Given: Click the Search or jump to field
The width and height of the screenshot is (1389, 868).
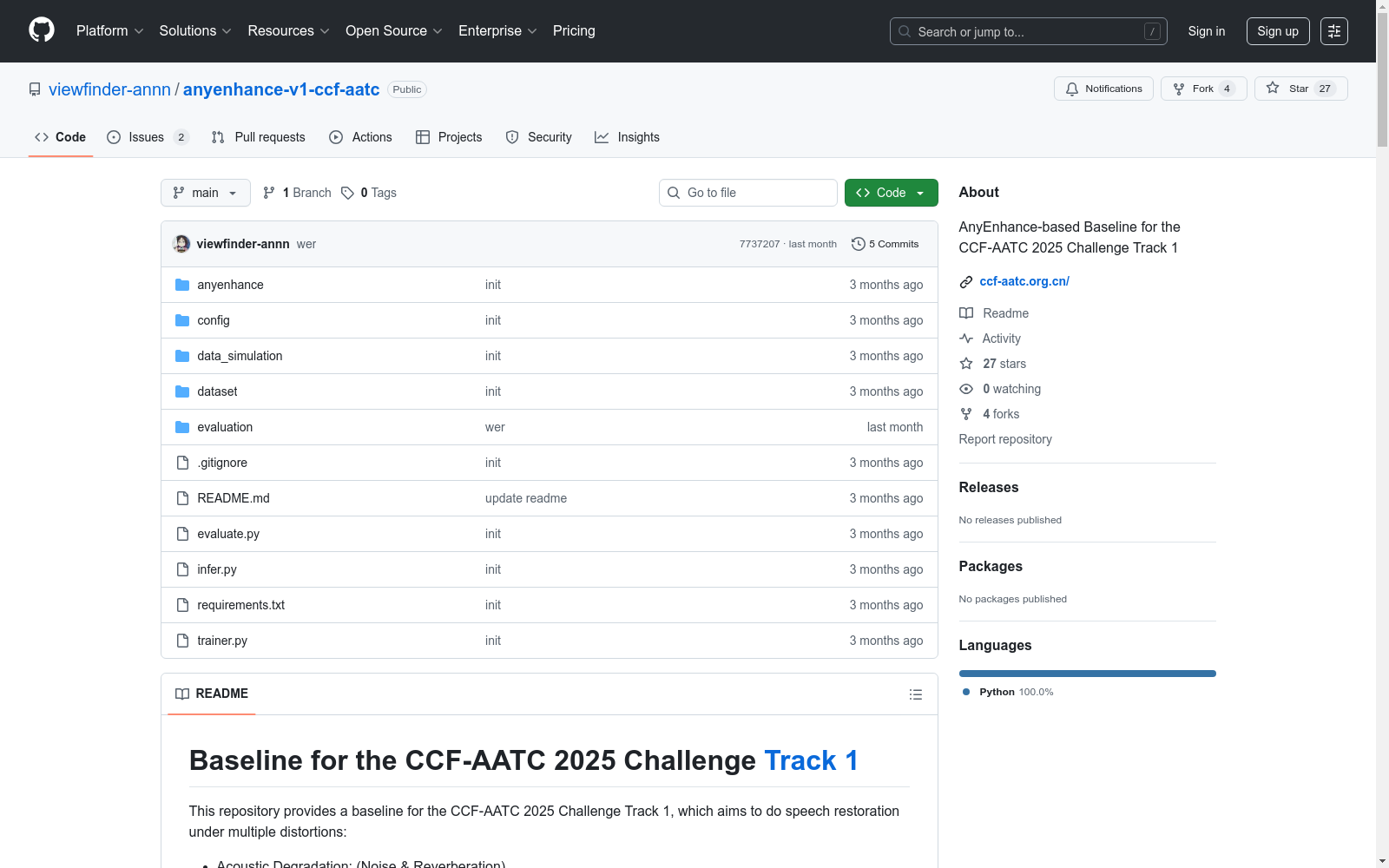Looking at the screenshot, I should [x=1029, y=31].
